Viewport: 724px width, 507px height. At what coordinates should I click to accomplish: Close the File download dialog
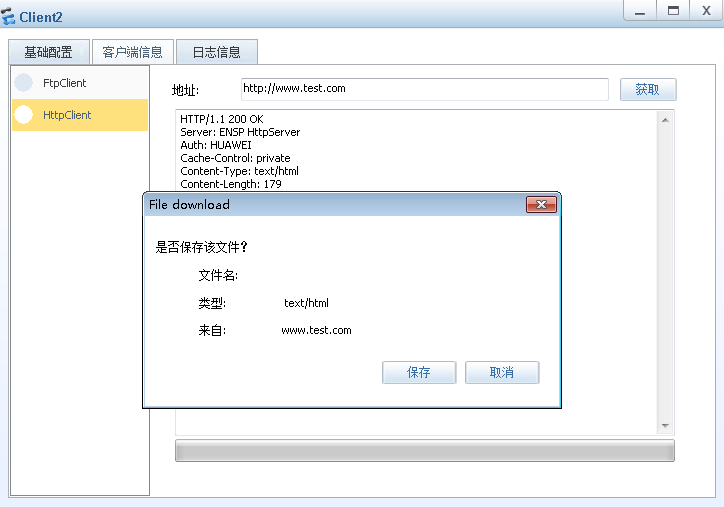coord(541,205)
